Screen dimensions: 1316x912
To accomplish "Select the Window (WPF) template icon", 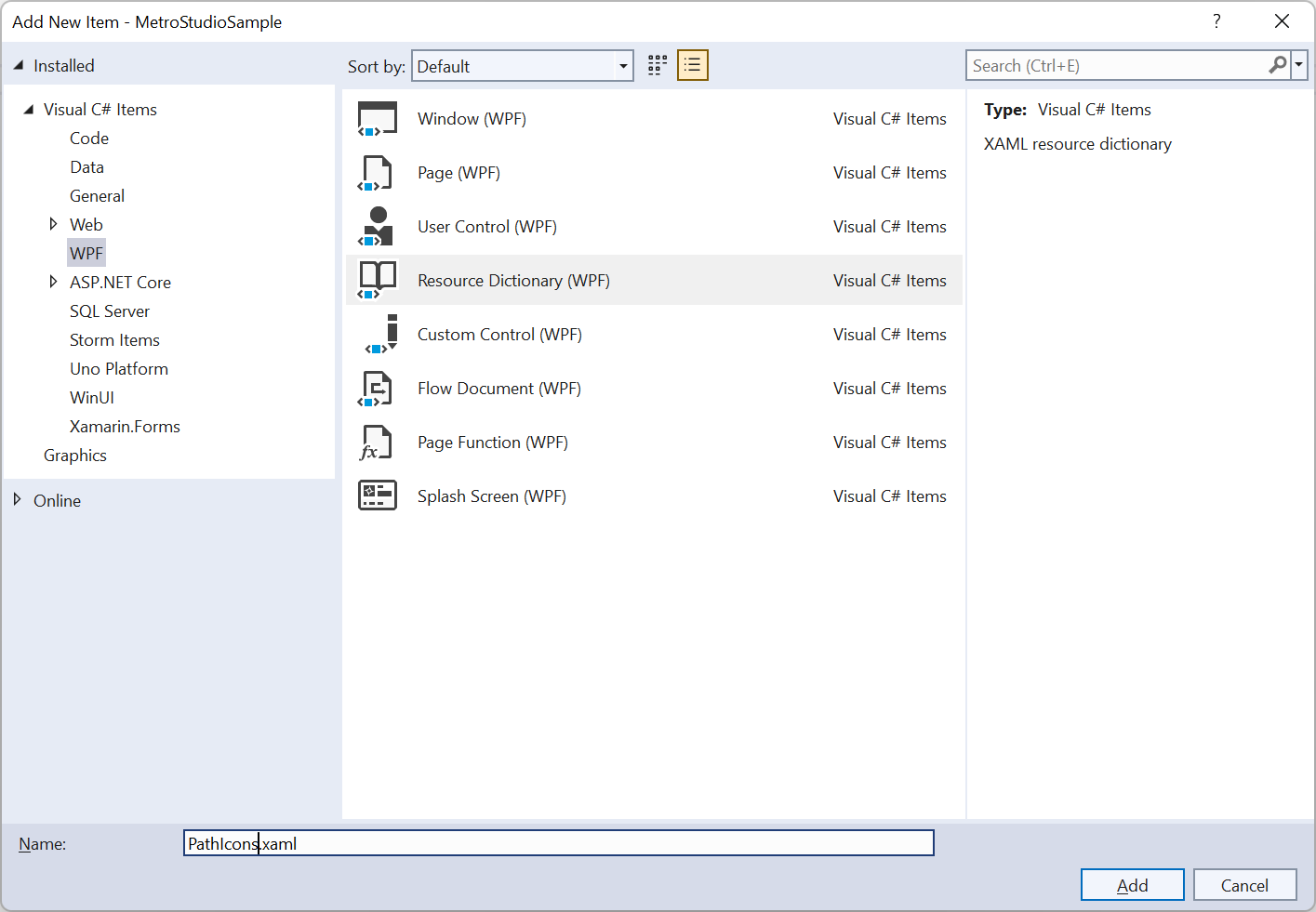I will click(378, 119).
